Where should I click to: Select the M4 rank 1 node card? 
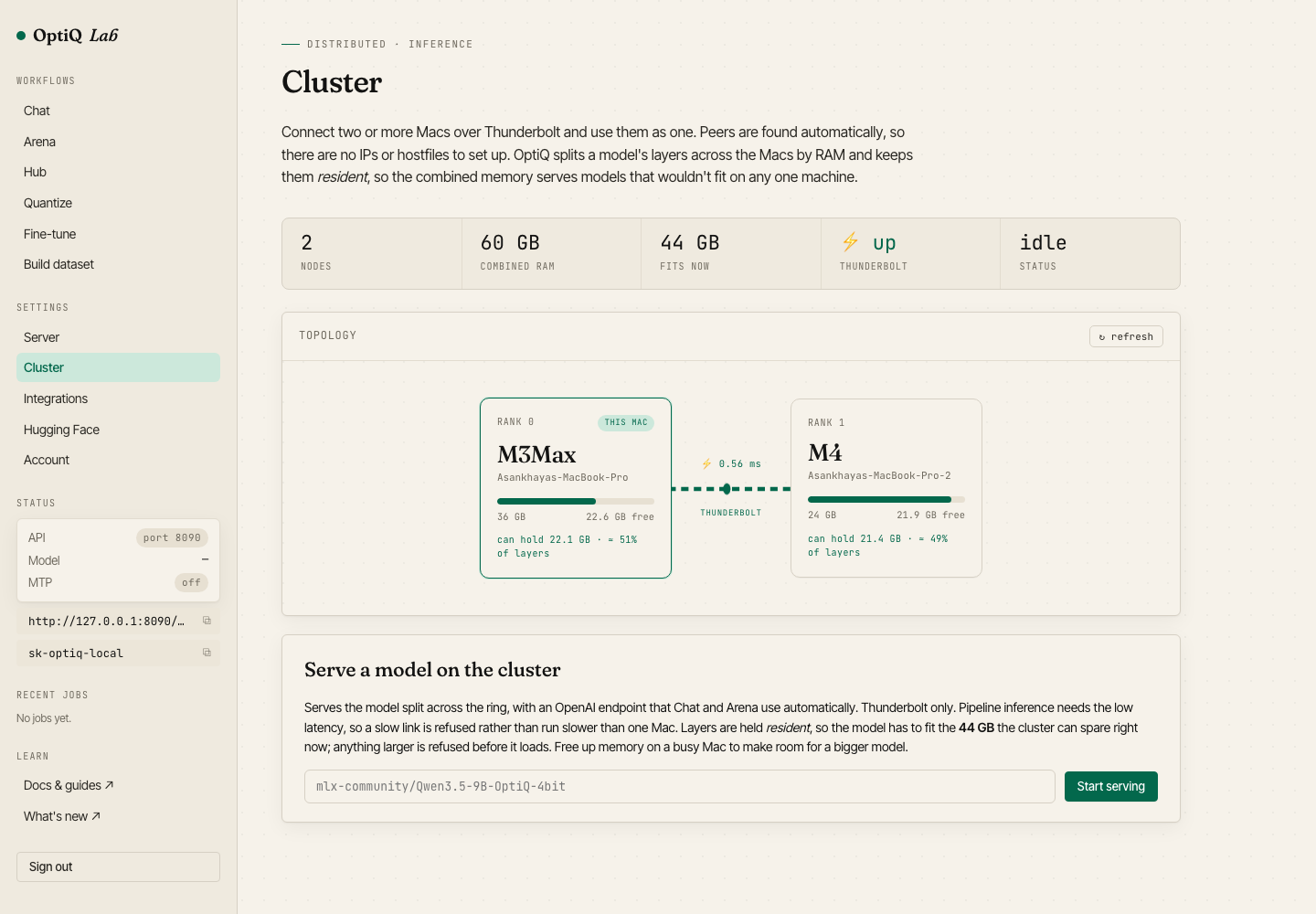coord(886,488)
